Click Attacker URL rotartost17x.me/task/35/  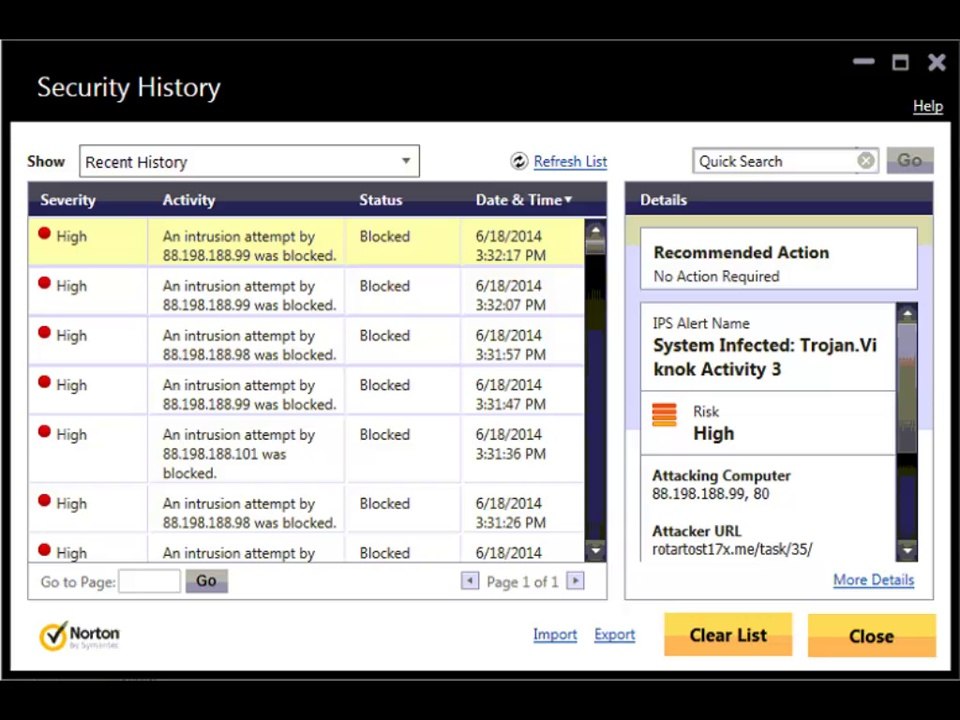coord(732,549)
